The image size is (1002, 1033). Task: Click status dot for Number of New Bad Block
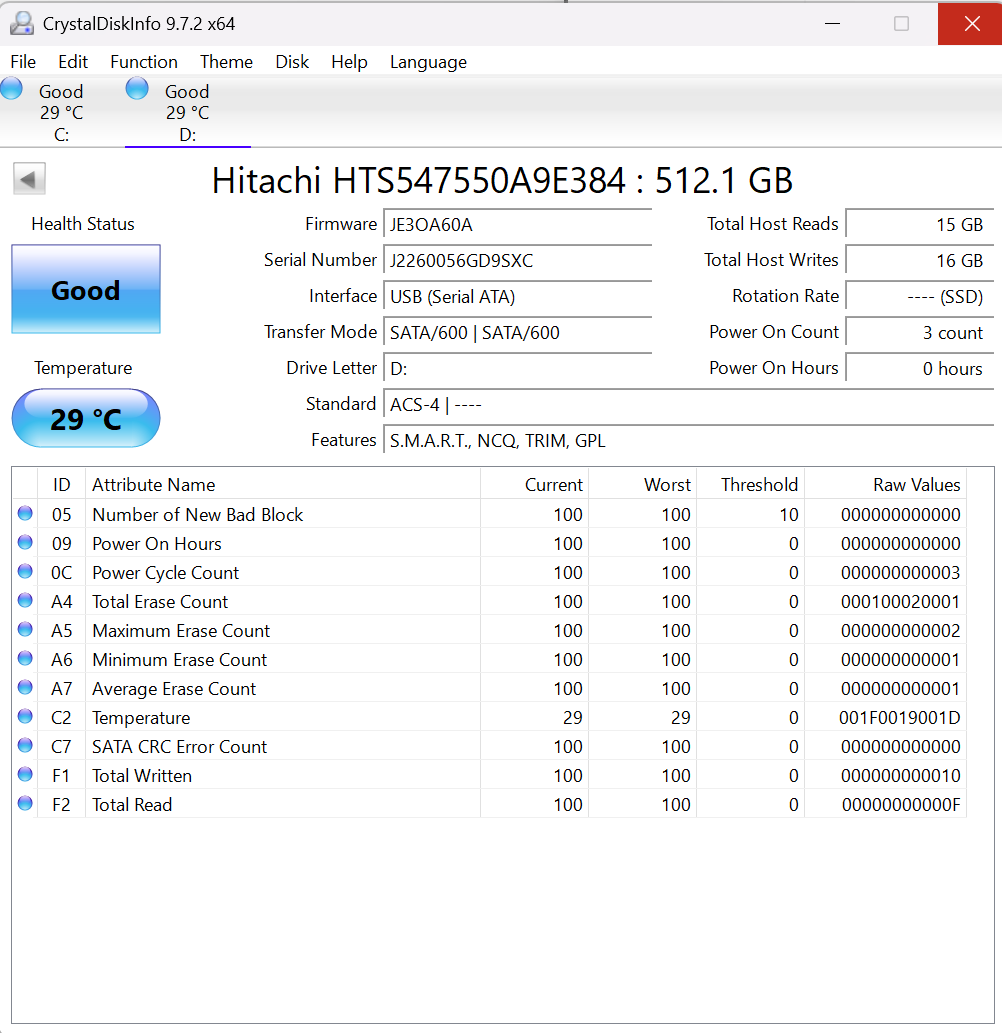point(25,513)
